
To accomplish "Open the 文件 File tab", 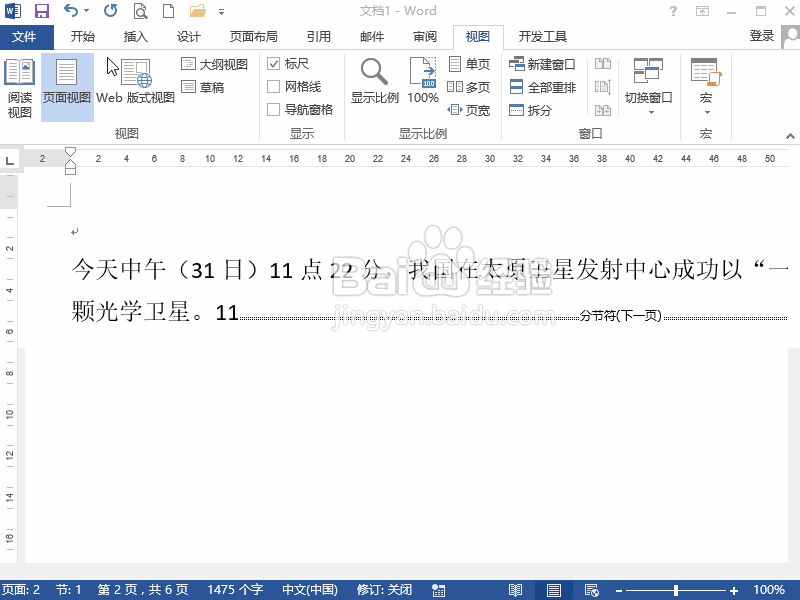I will tap(27, 36).
